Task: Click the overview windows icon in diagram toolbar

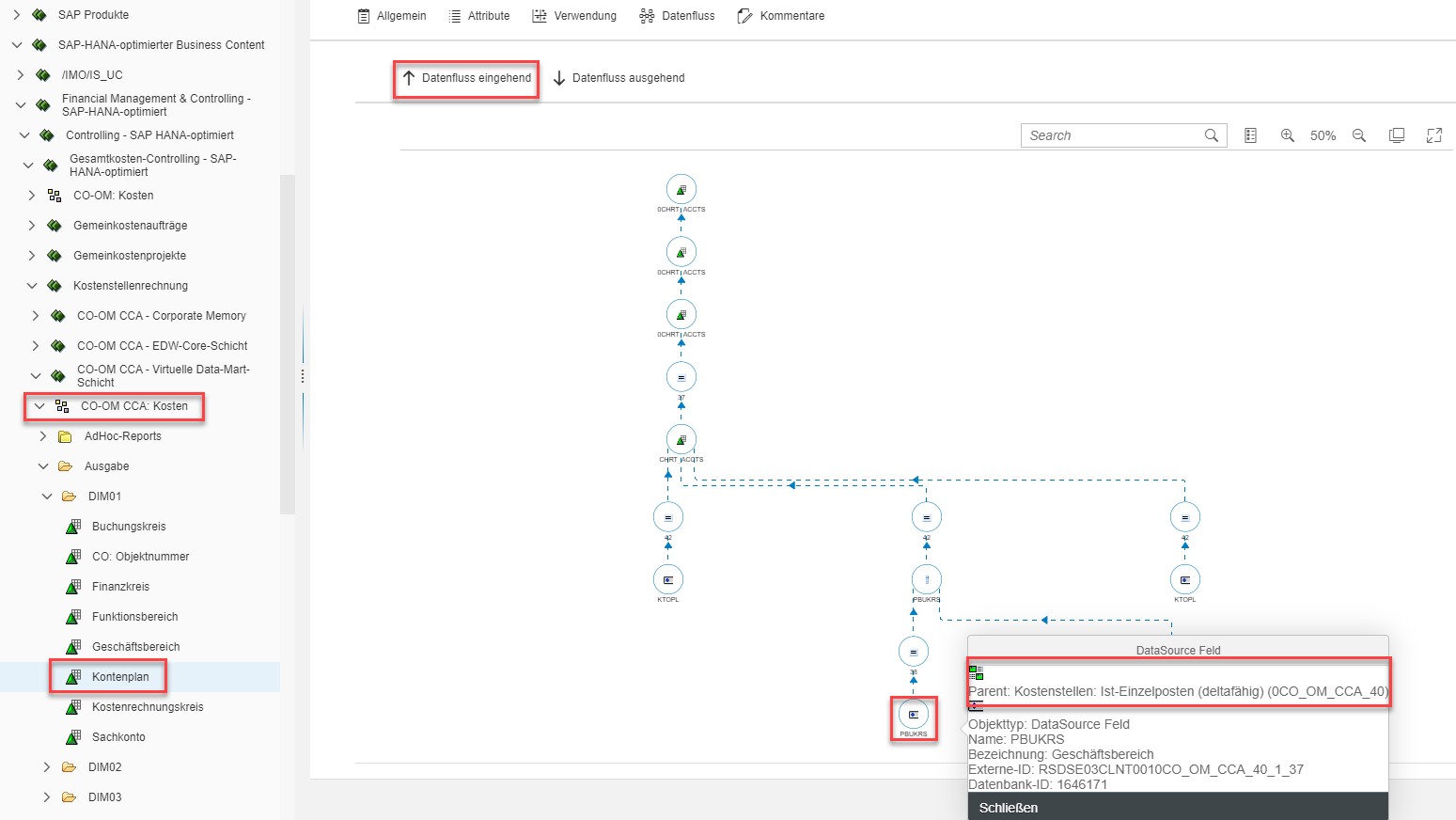Action: 1397,135
